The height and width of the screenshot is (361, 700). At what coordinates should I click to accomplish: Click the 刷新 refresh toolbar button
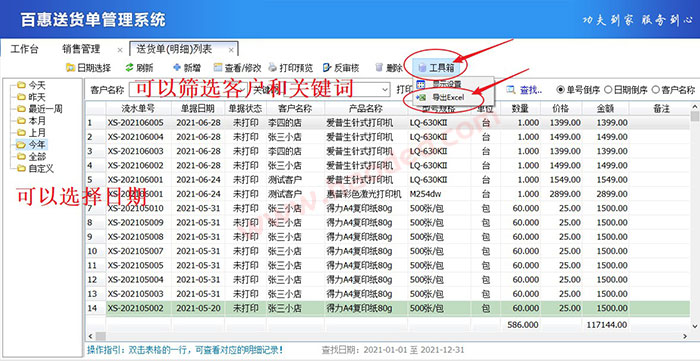[139, 68]
